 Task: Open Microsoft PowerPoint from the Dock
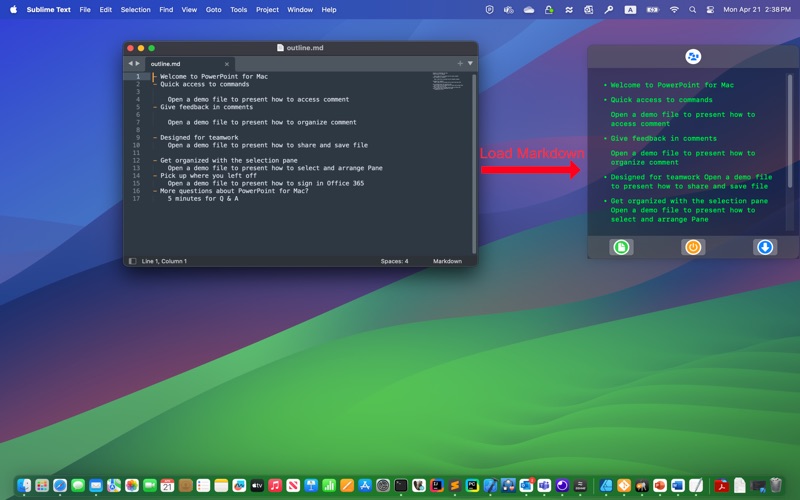(x=660, y=485)
